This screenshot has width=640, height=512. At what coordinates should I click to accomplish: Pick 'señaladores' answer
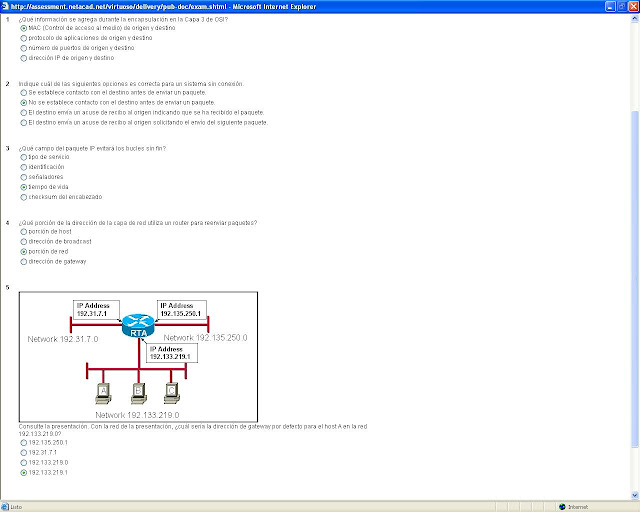[x=24, y=177]
